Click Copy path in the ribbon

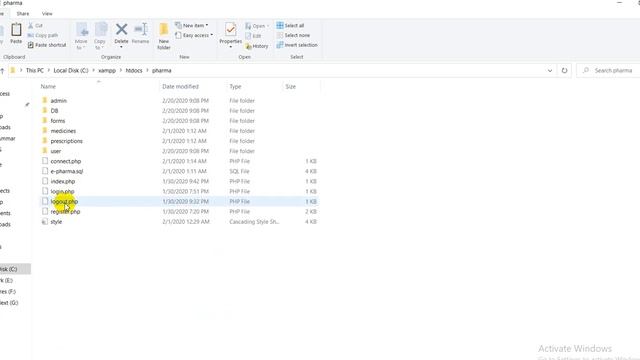43,35
